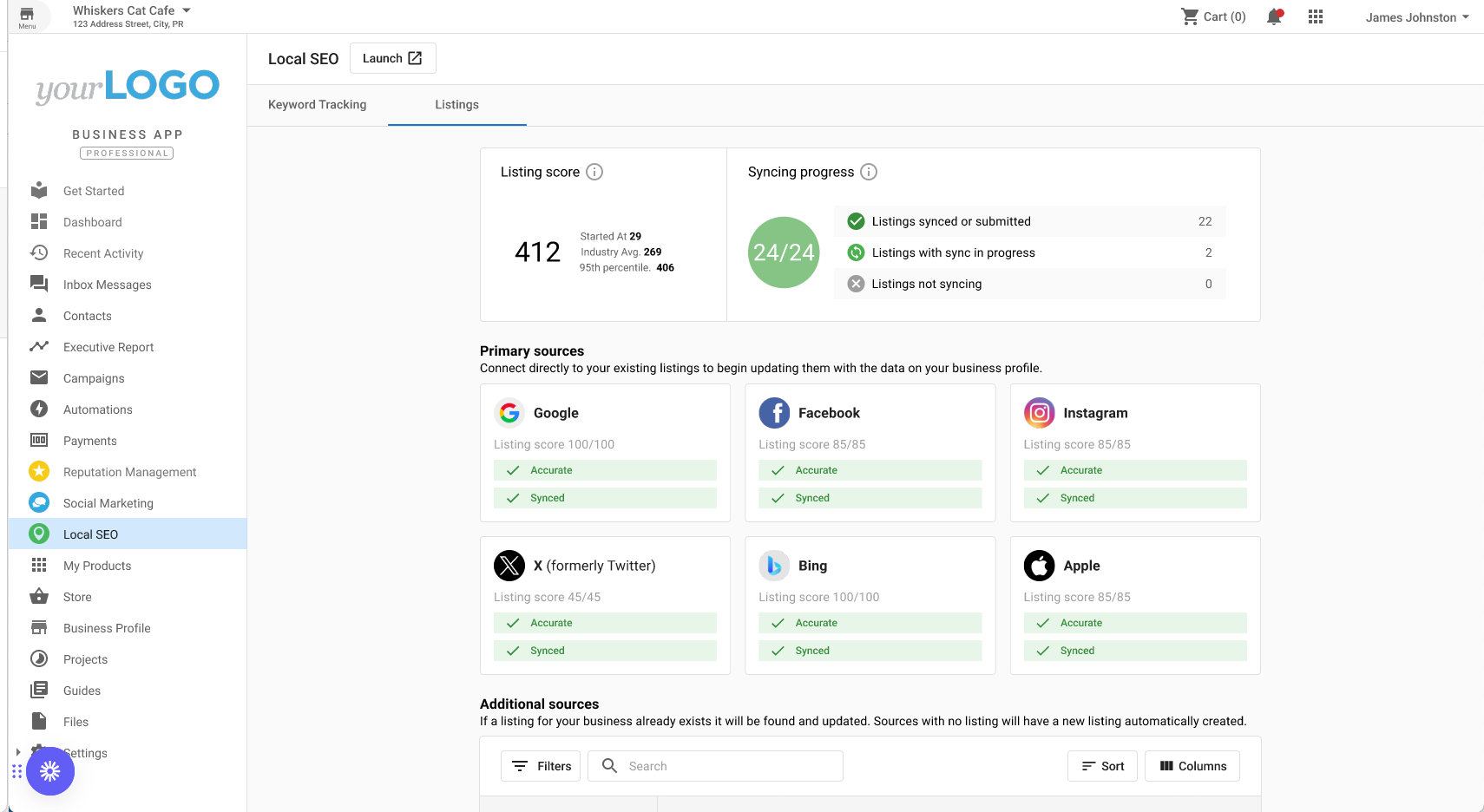Open the Google listing card title
Screen dimensions: 1484x812
(556, 413)
